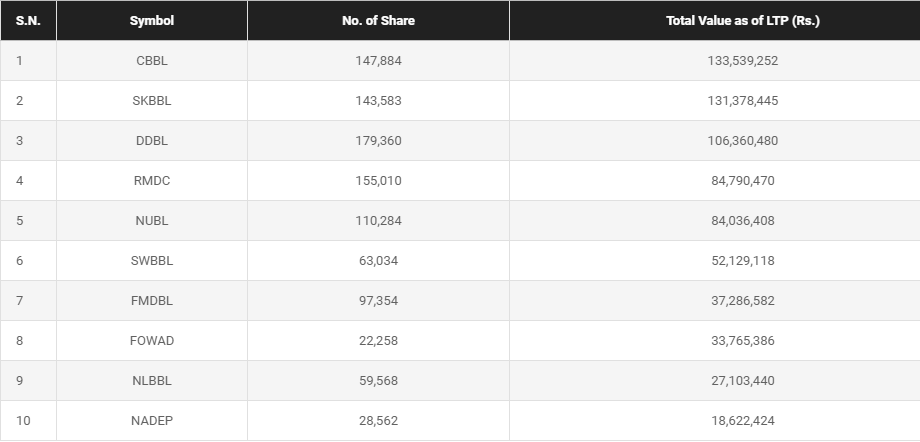Viewport: 920px width, 442px height.
Task: Select total value 84,036,408 in NUBL row
Action: [x=743, y=221]
